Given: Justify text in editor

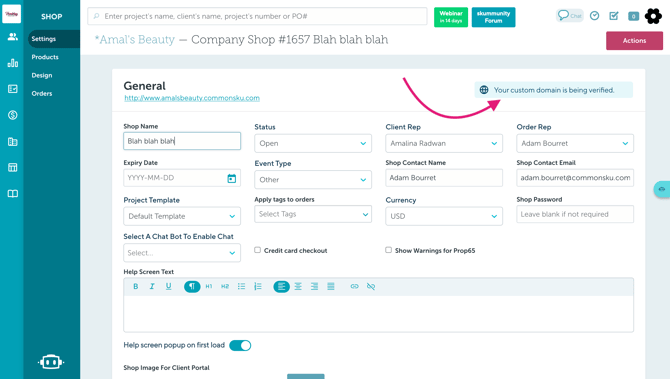Looking at the screenshot, I should [331, 286].
